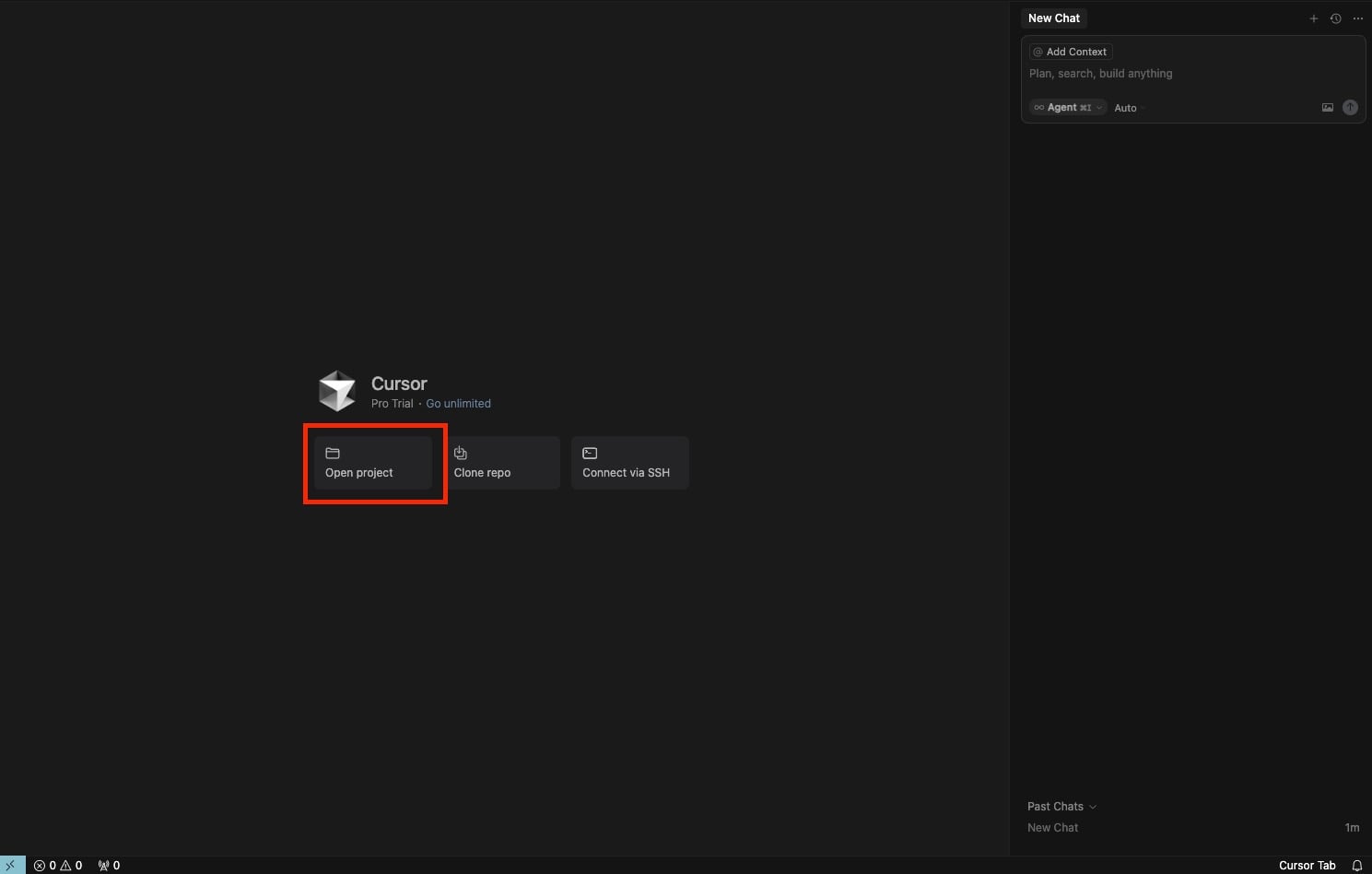This screenshot has height=874, width=1372.
Task: Open the New Chat entry under Past Chats
Action: pyautogui.click(x=1052, y=828)
